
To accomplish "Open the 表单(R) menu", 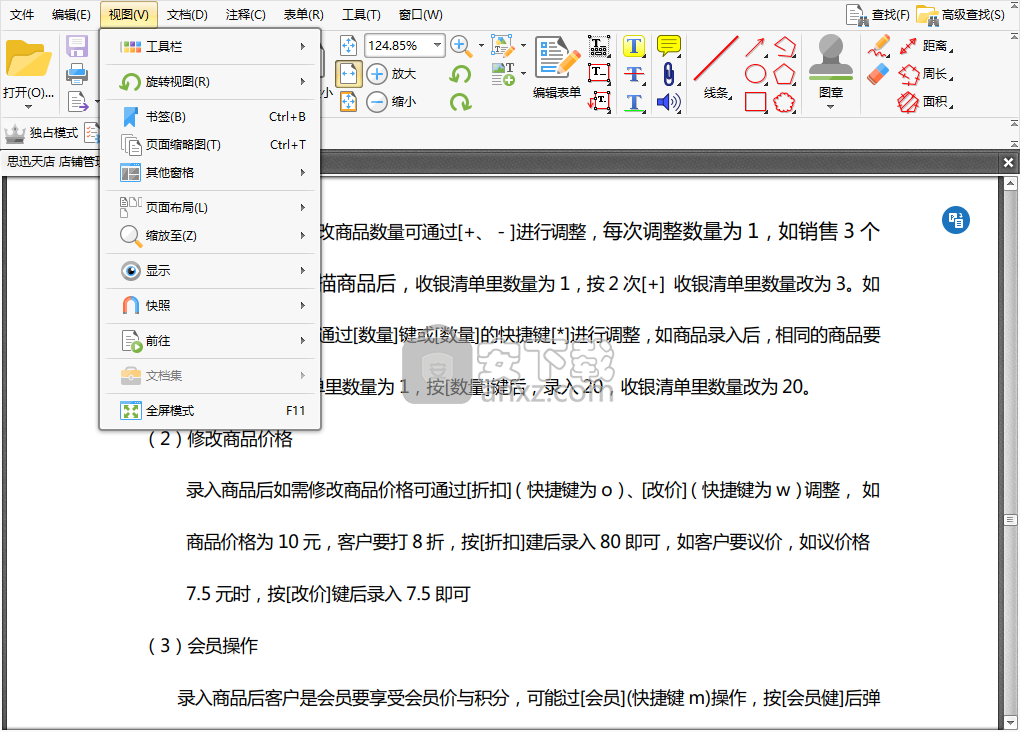I will coord(303,14).
